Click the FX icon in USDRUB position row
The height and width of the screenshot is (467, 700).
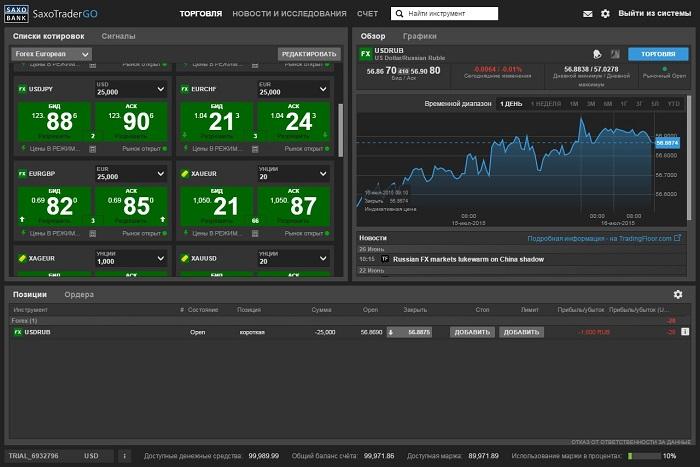pyautogui.click(x=18, y=332)
